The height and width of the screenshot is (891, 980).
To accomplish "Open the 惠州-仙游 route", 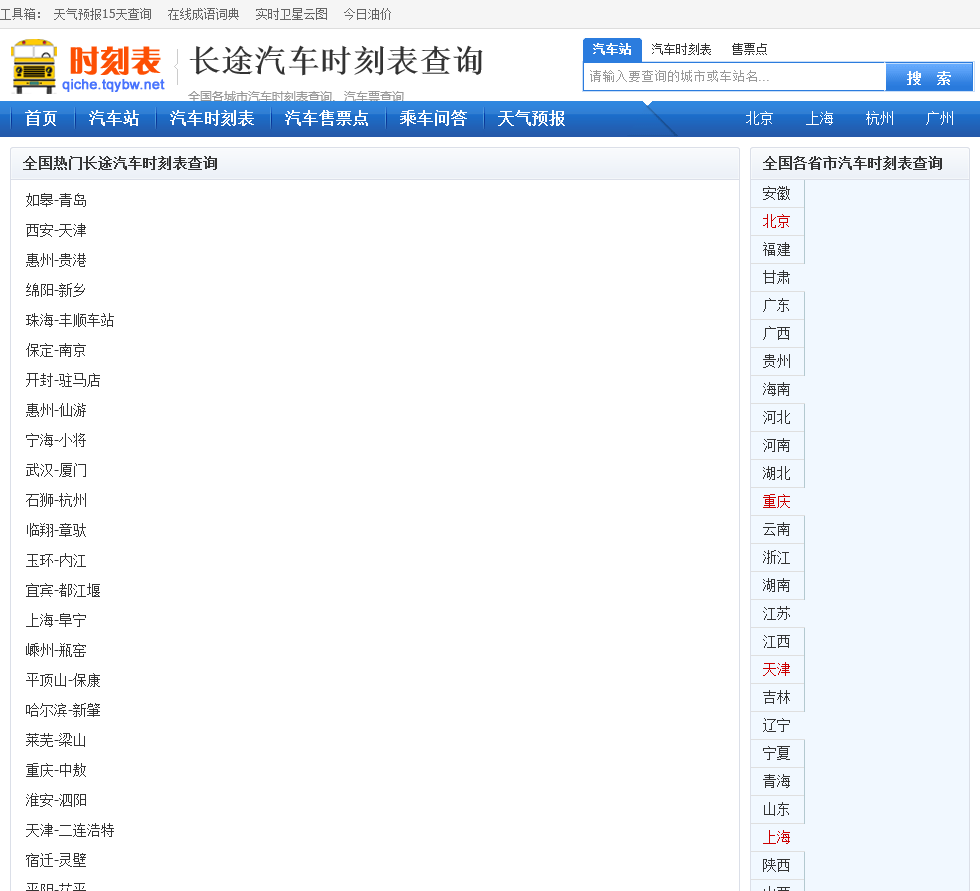I will point(56,411).
